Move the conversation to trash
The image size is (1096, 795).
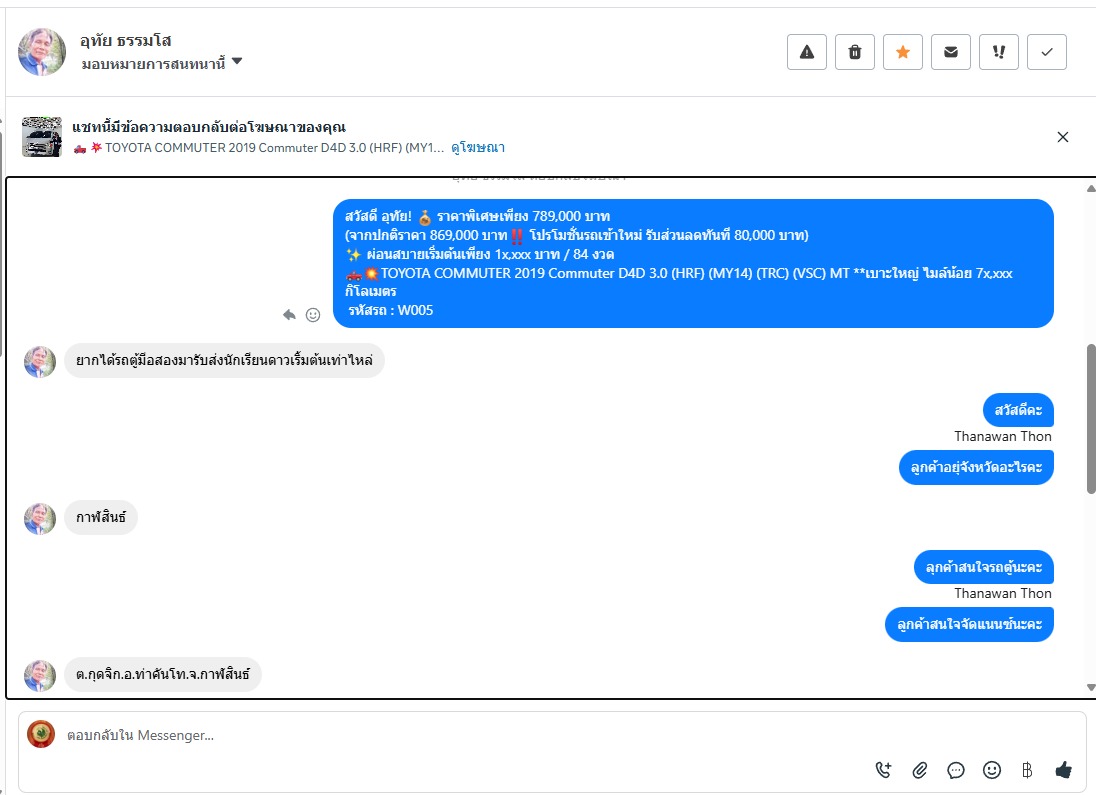tap(855, 52)
